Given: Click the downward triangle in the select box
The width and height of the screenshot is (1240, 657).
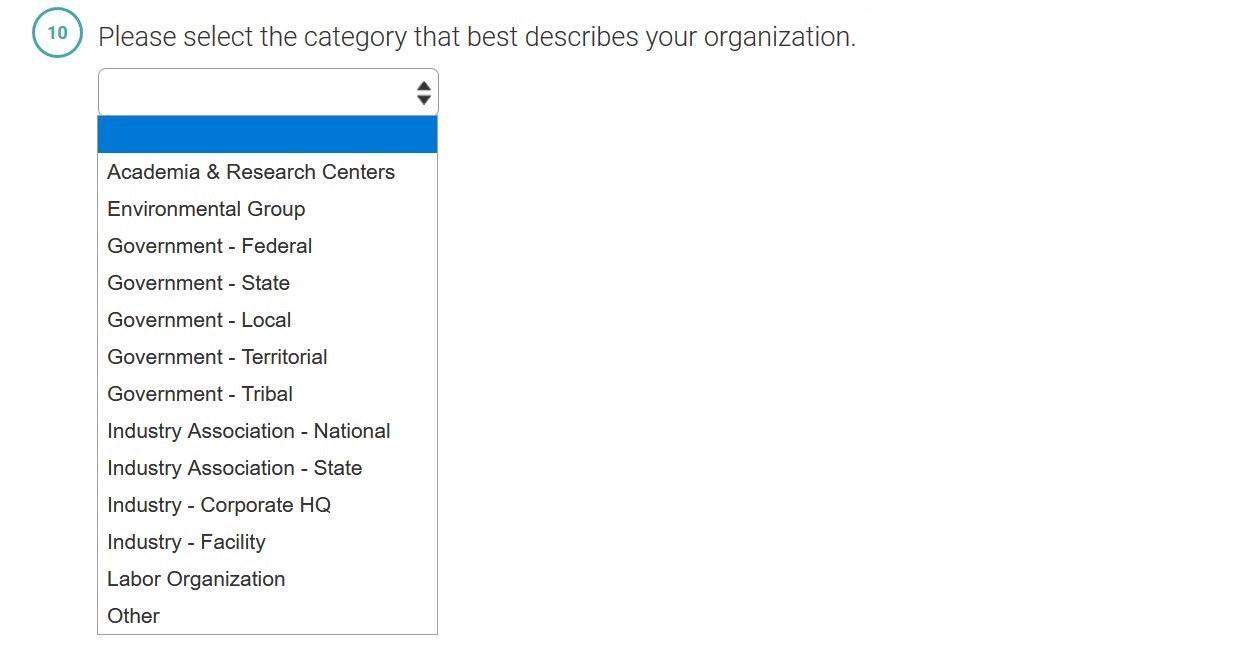Looking at the screenshot, I should click(424, 100).
